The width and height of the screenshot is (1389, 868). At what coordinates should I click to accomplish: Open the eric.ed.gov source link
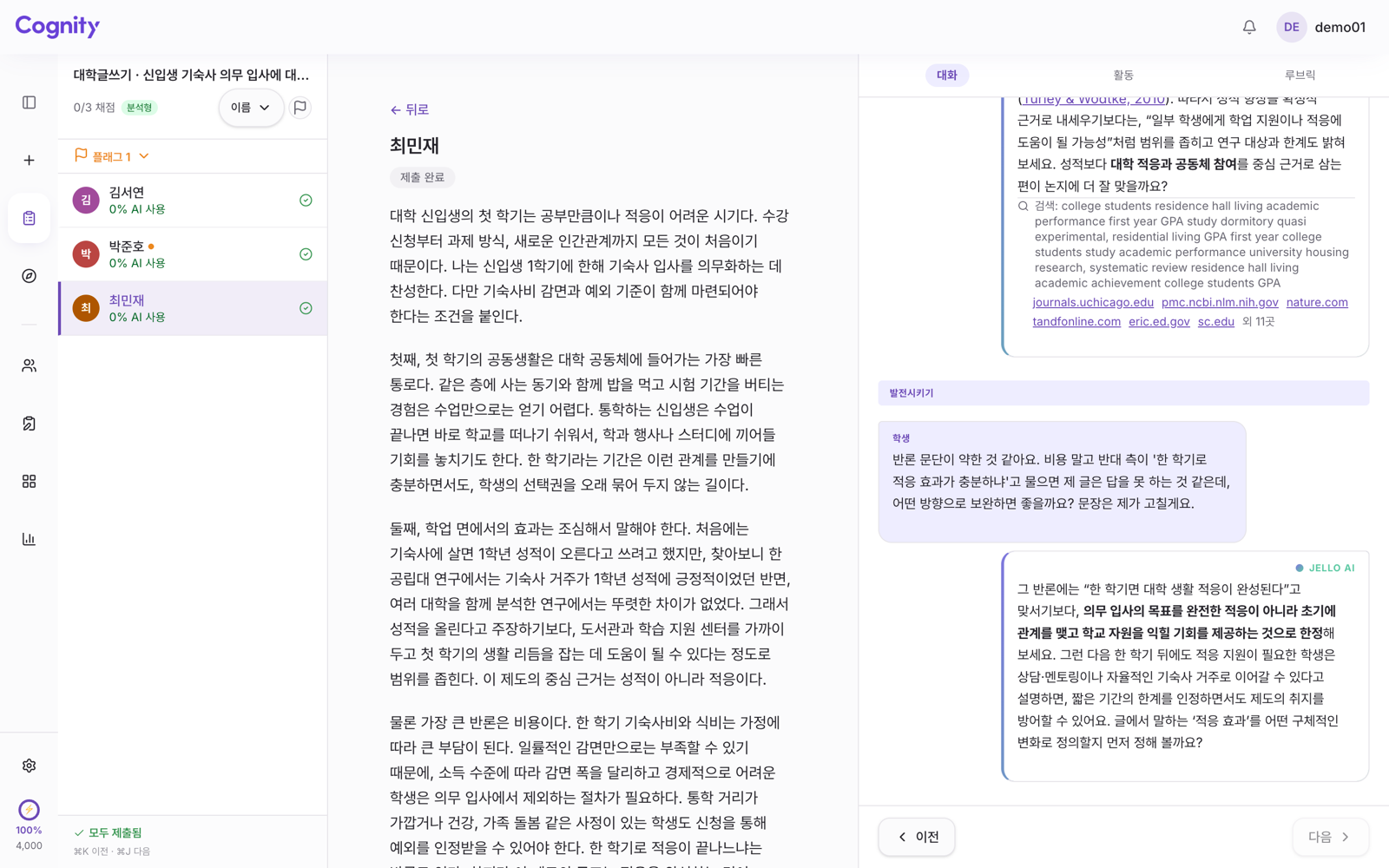pos(1159,321)
